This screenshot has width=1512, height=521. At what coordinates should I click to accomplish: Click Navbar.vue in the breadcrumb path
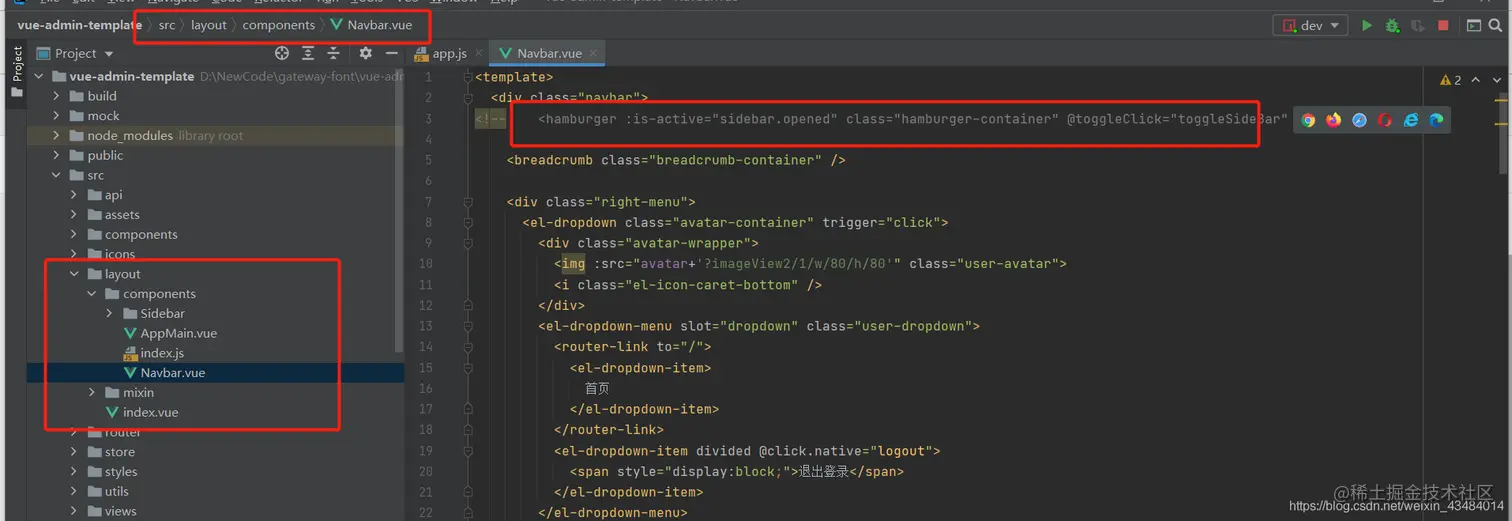(x=371, y=25)
